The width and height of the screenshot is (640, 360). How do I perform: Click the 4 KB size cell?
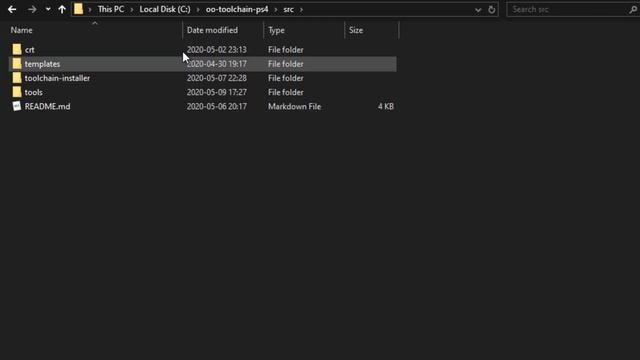coord(386,107)
